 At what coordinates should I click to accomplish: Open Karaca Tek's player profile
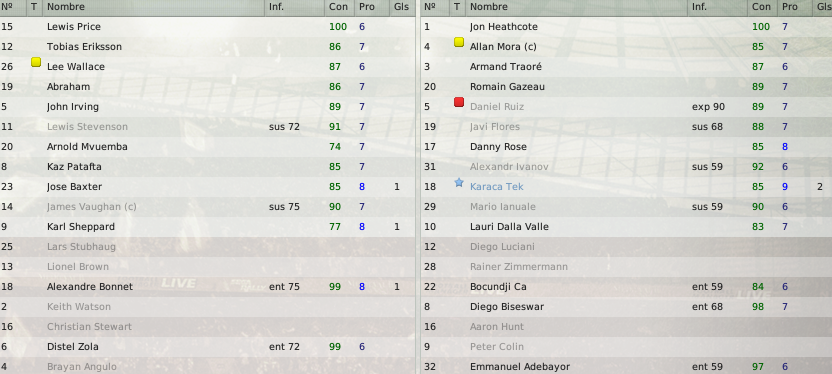(x=497, y=187)
